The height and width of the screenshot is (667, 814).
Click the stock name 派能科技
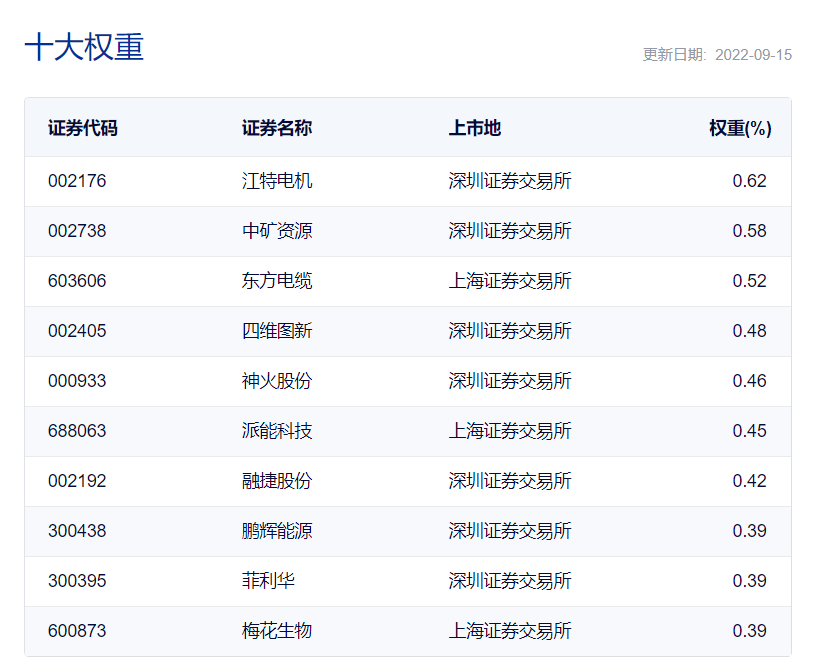277,431
